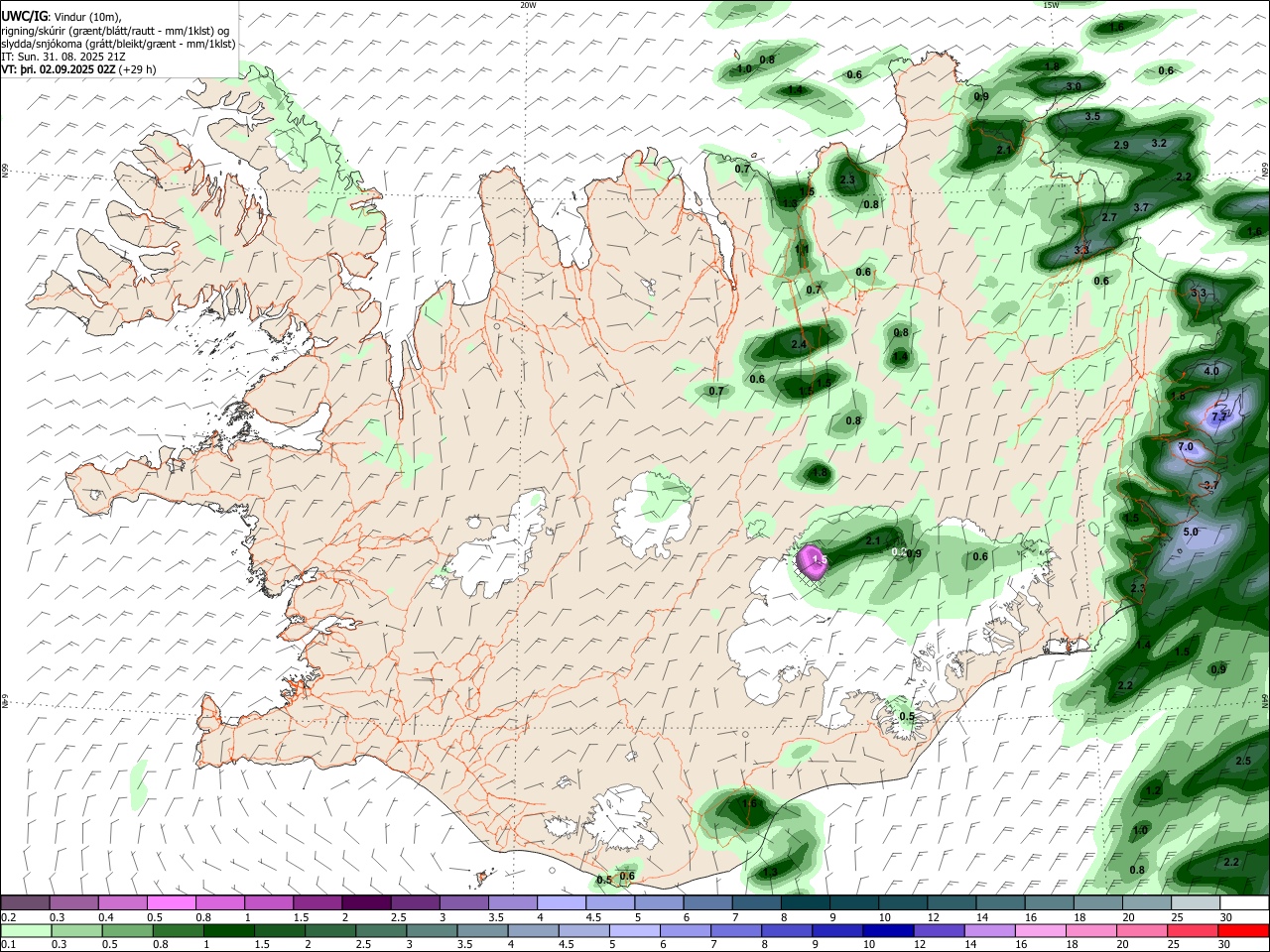This screenshot has width=1270, height=952.
Task: Click the '2.5' precipitation value on the map
Action: [1243, 762]
